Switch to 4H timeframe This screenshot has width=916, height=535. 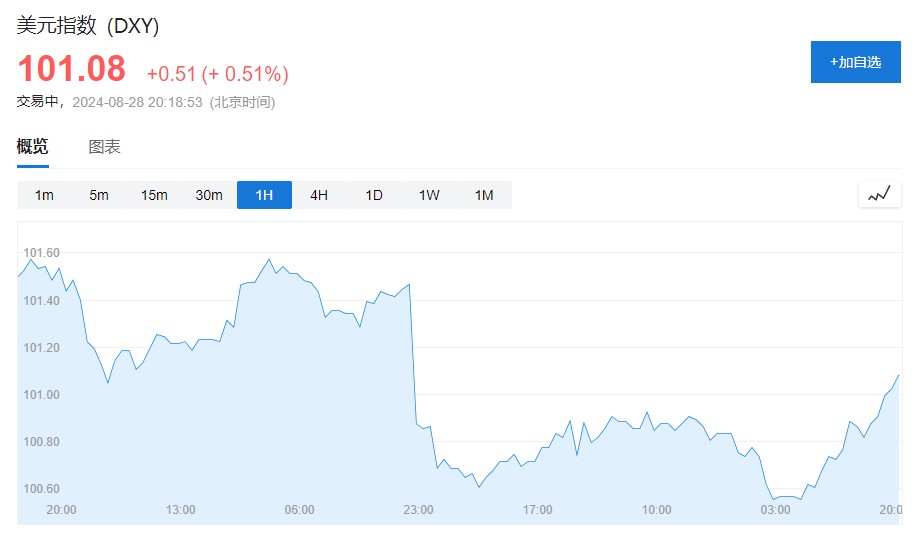(319, 195)
